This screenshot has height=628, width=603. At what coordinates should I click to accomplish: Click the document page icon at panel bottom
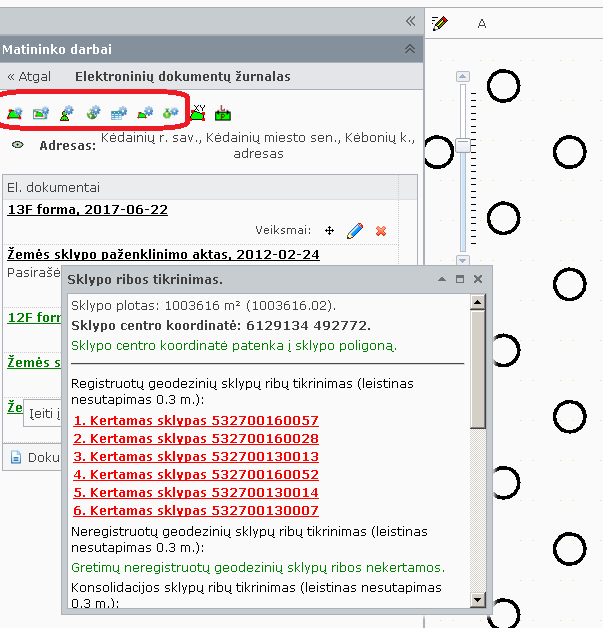[16, 457]
